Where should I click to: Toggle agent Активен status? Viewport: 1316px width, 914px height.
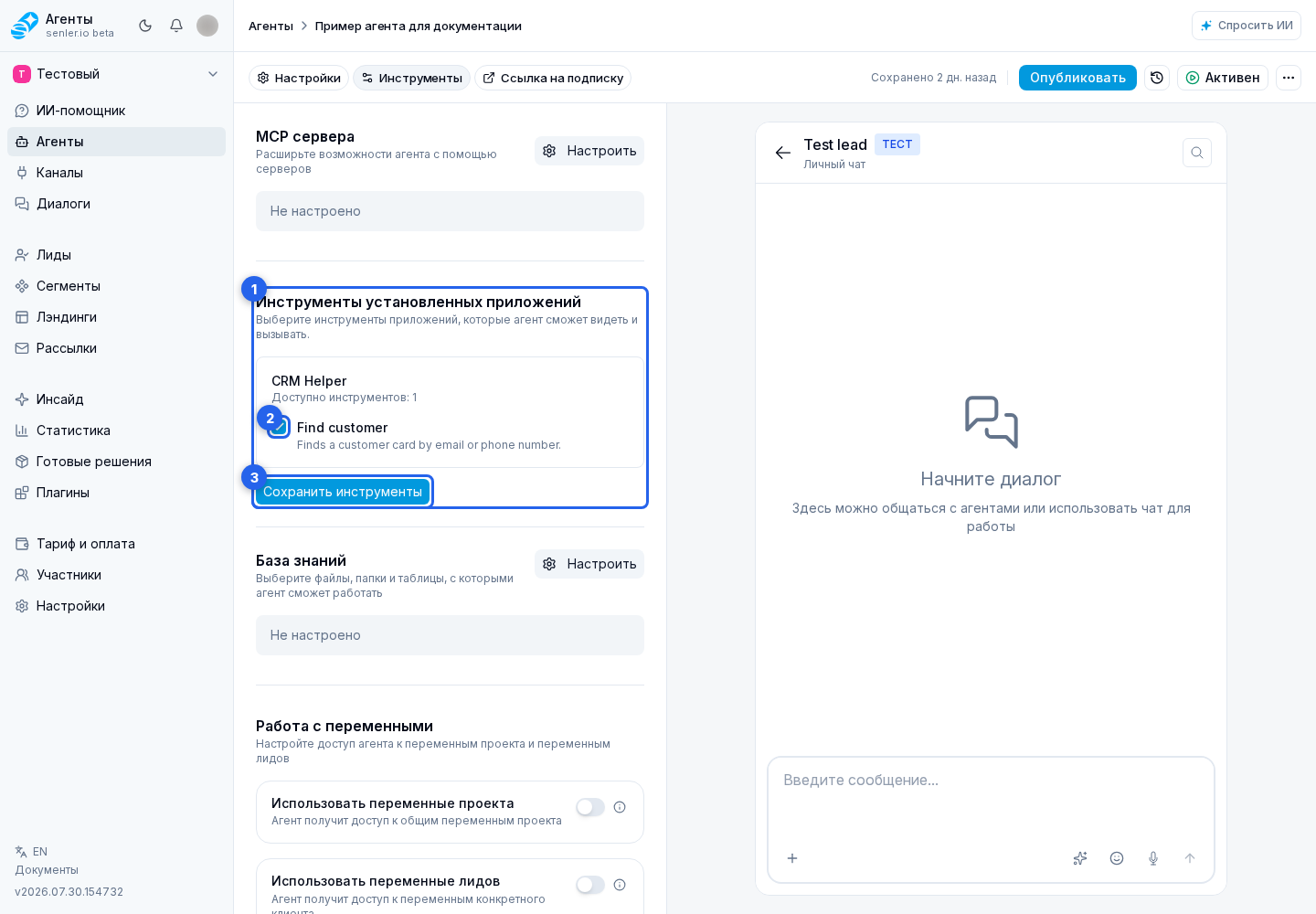pos(1223,78)
